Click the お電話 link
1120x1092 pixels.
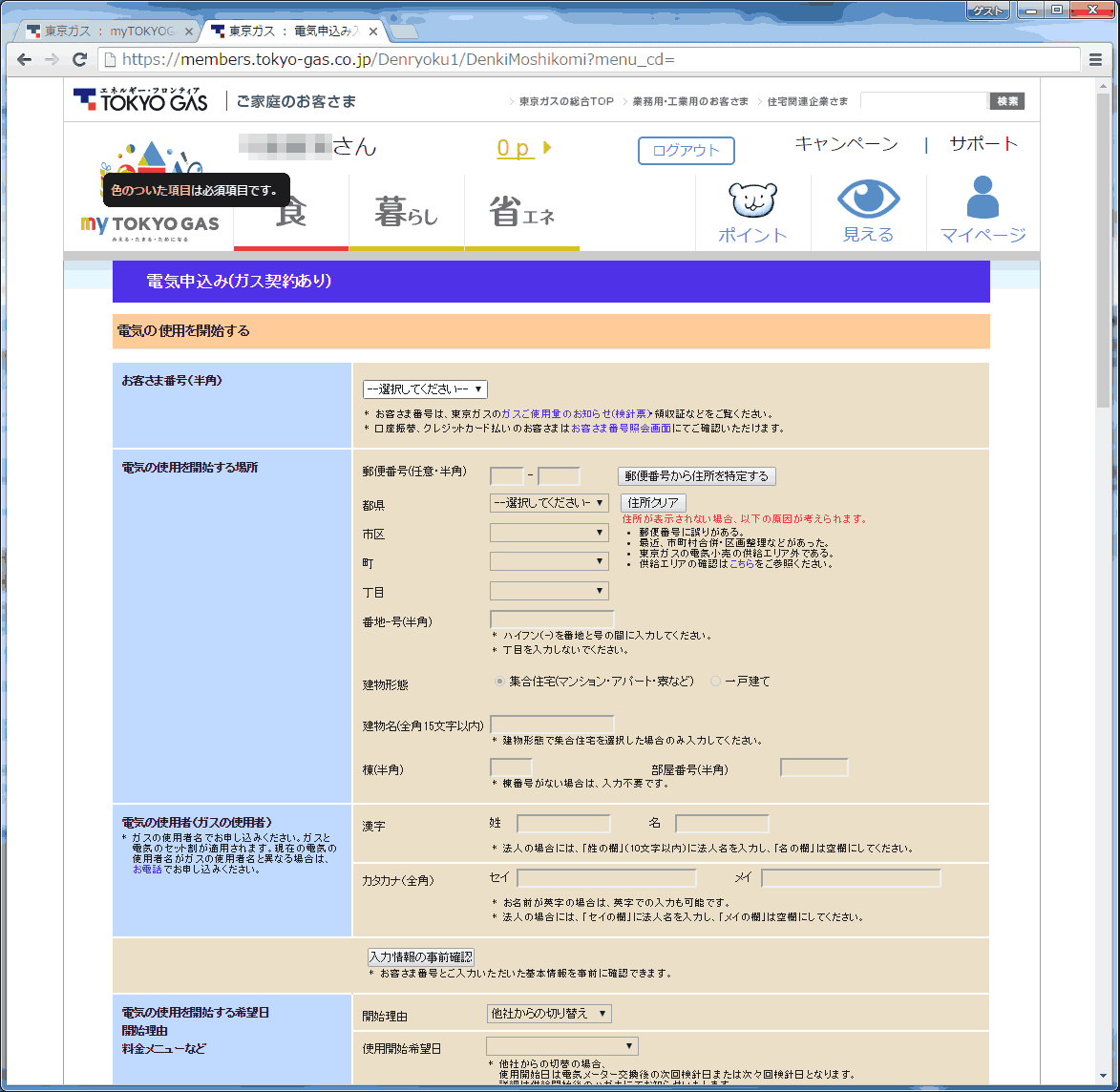[x=147, y=870]
